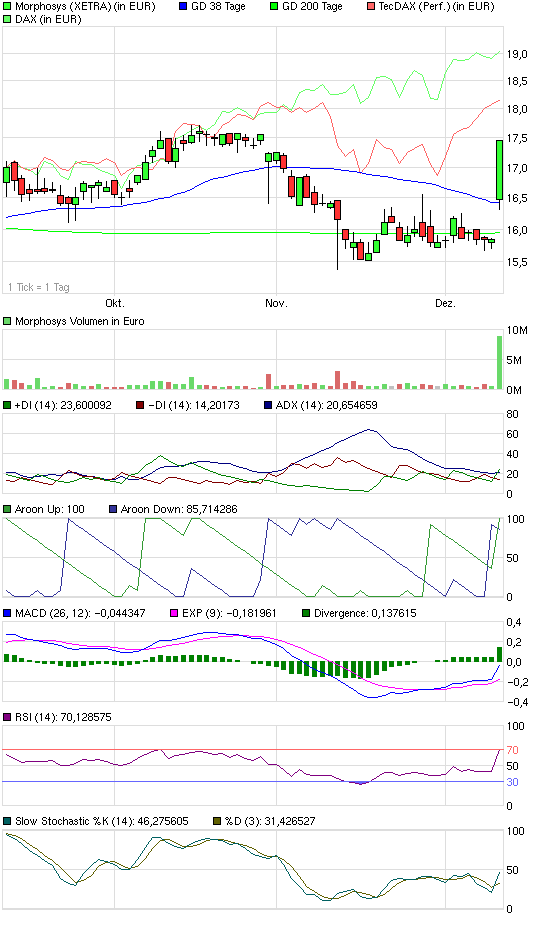
Task: Click the tall green volume bar in December
Action: point(499,362)
